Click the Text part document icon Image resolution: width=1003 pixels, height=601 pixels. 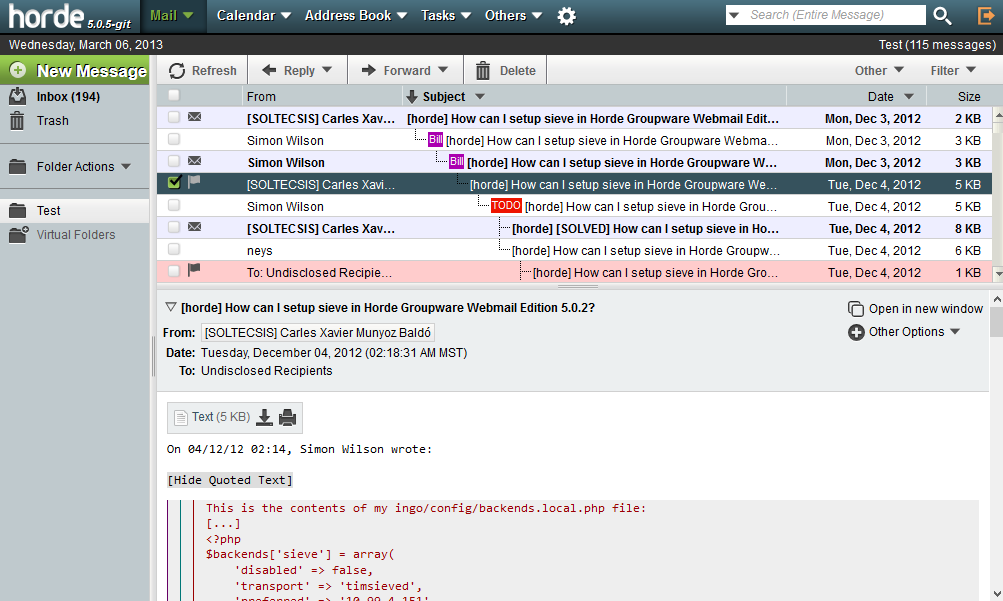click(x=181, y=418)
